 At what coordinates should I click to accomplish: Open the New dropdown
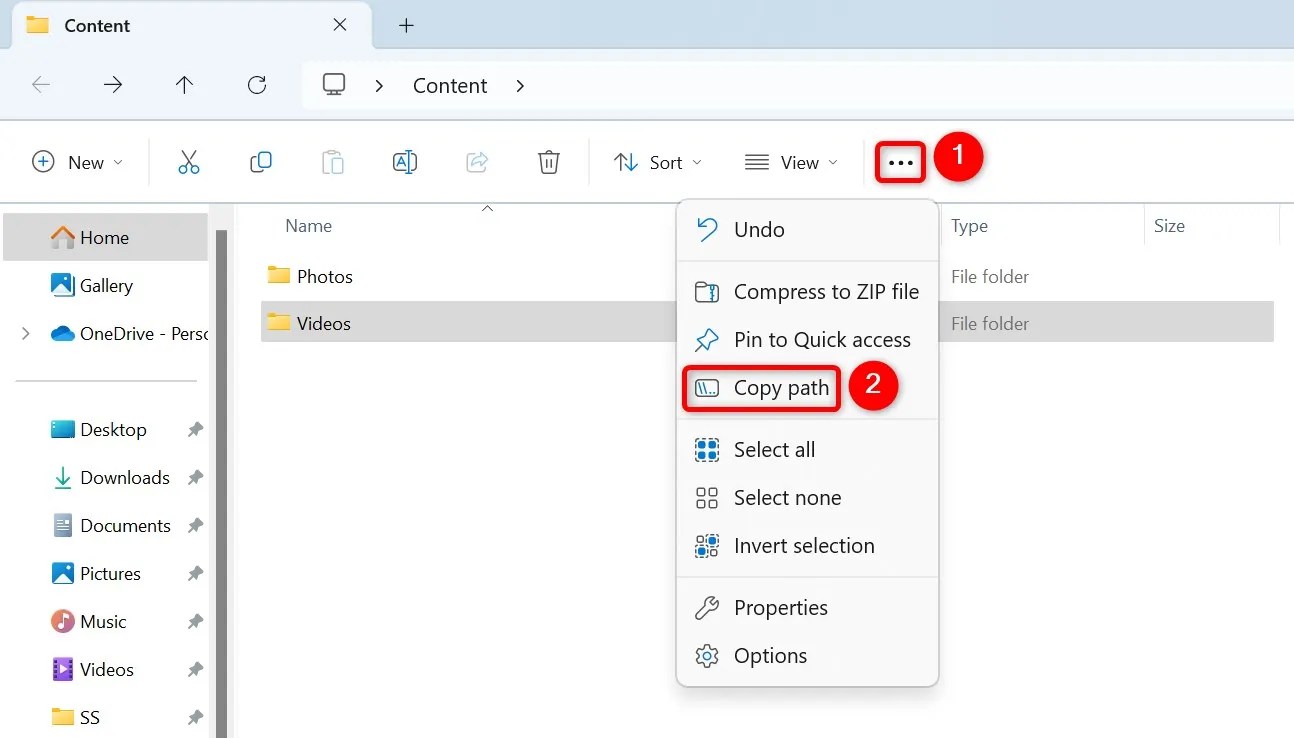(x=77, y=161)
